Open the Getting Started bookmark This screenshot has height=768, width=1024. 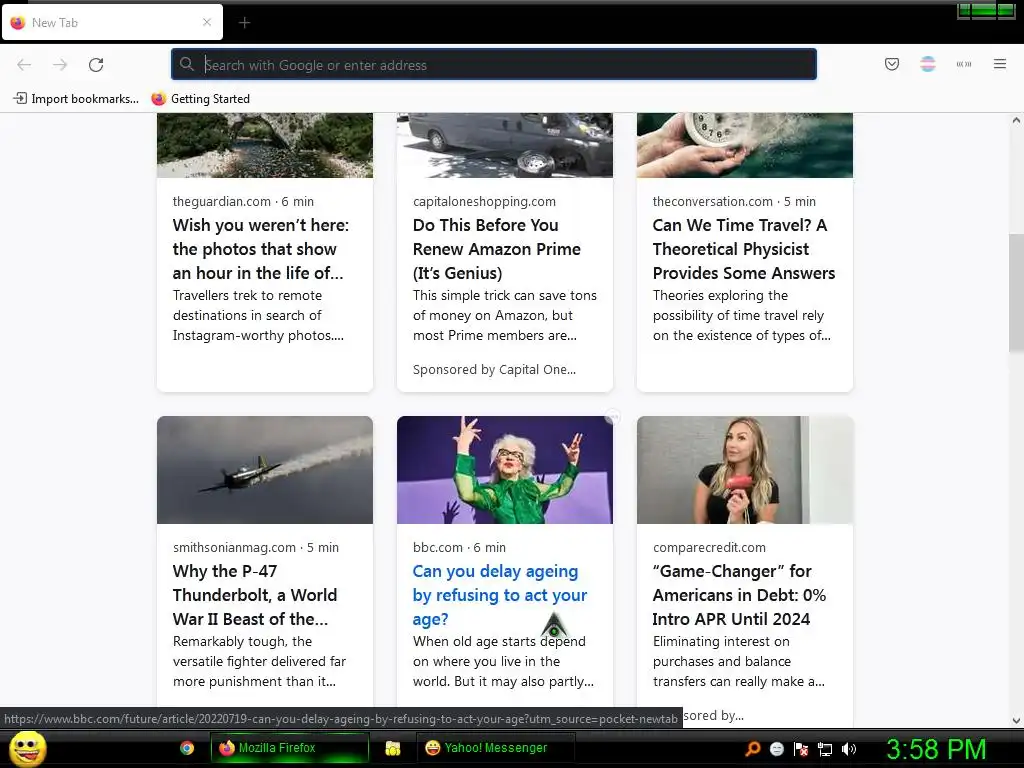(200, 99)
